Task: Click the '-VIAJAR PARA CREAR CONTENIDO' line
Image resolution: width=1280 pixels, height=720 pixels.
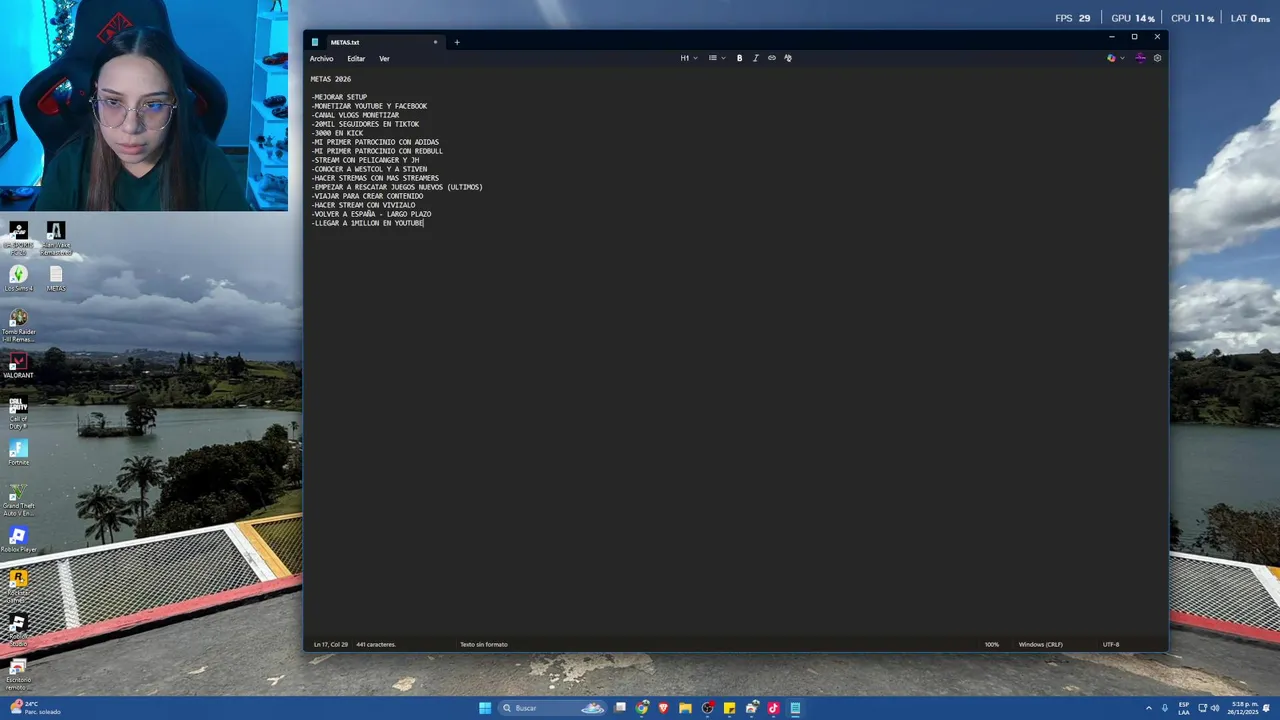Action: click(x=367, y=196)
